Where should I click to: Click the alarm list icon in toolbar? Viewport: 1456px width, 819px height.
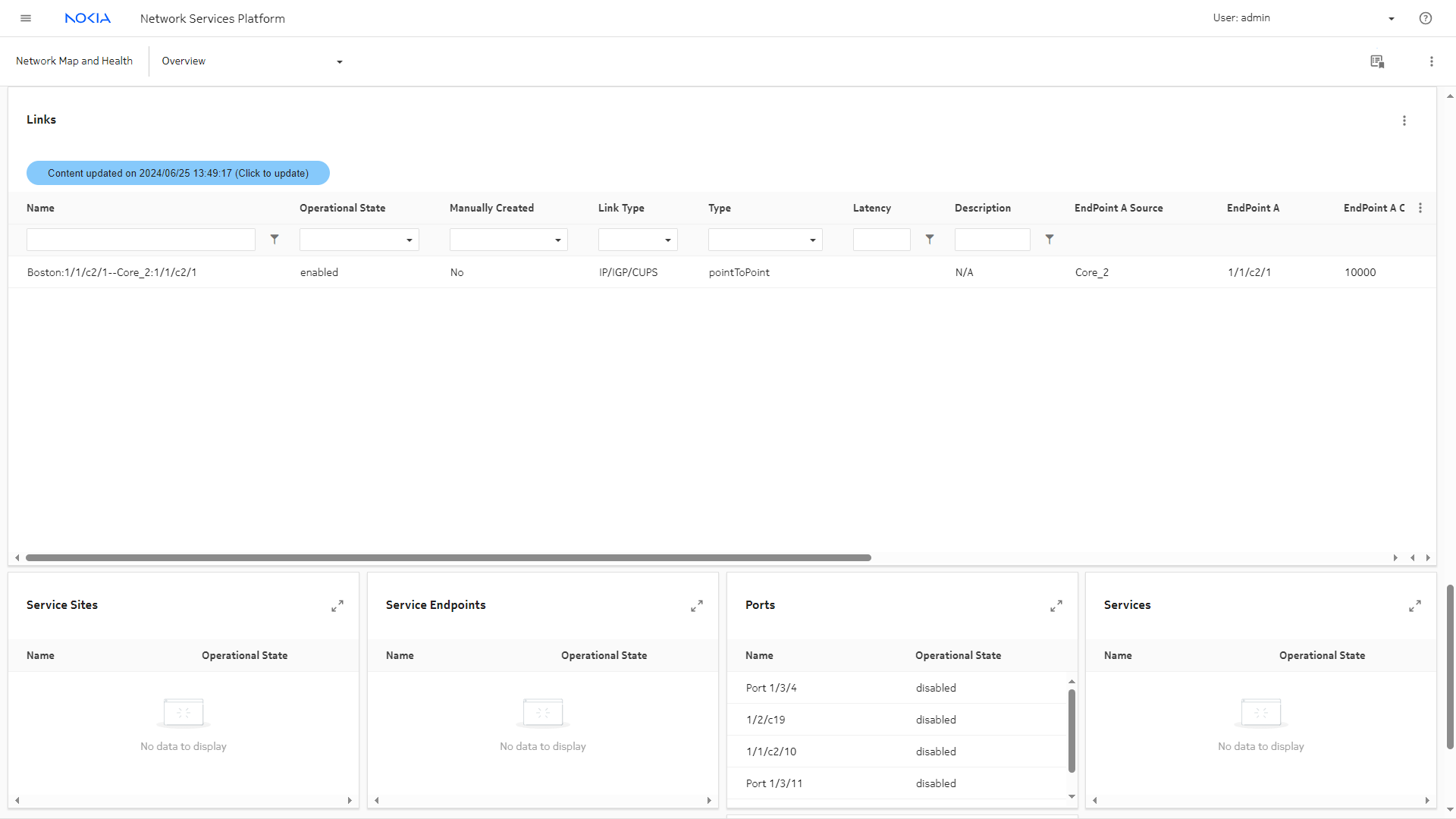pyautogui.click(x=1377, y=61)
